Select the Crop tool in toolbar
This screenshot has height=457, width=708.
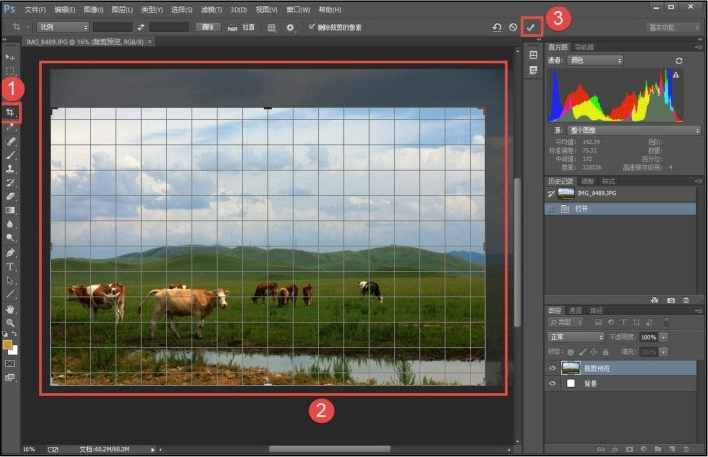pyautogui.click(x=11, y=114)
